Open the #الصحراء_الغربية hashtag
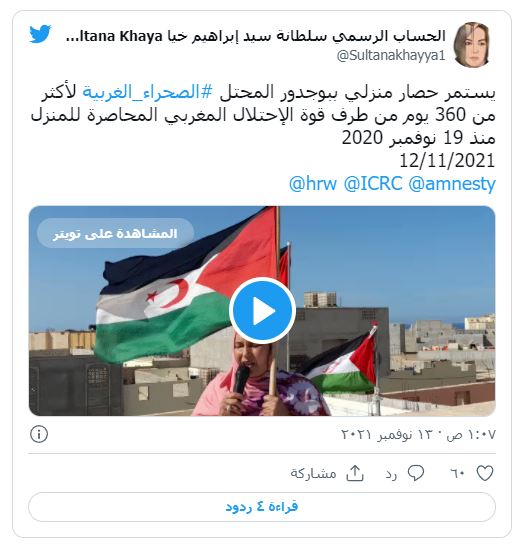Viewport: 524px width, 548px height. point(147,92)
